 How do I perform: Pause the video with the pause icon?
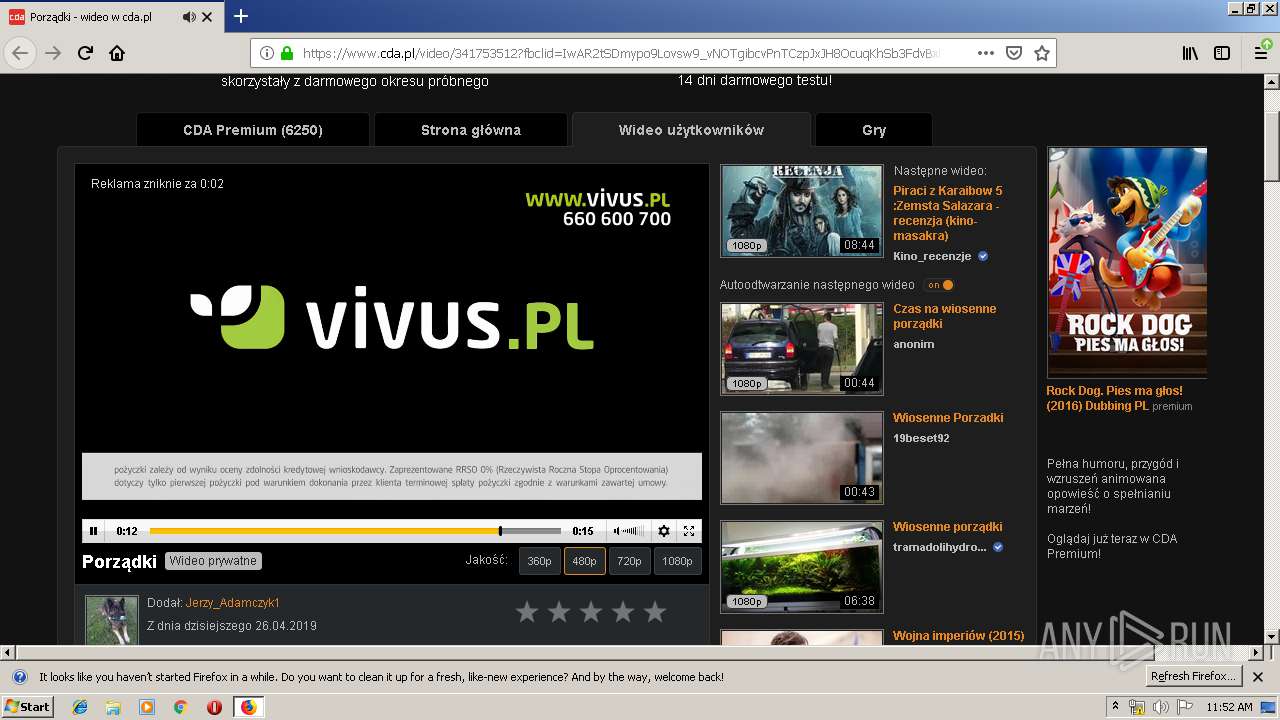tap(94, 531)
